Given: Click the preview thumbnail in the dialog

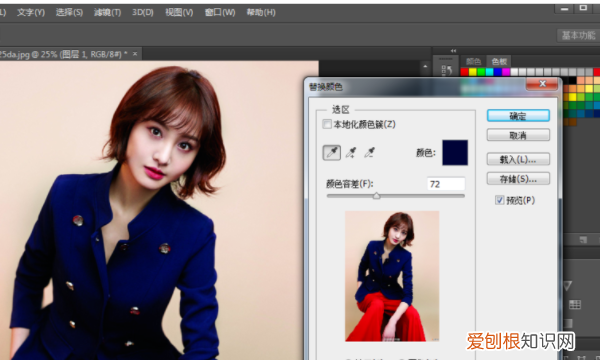Looking at the screenshot, I should pyautogui.click(x=392, y=276).
